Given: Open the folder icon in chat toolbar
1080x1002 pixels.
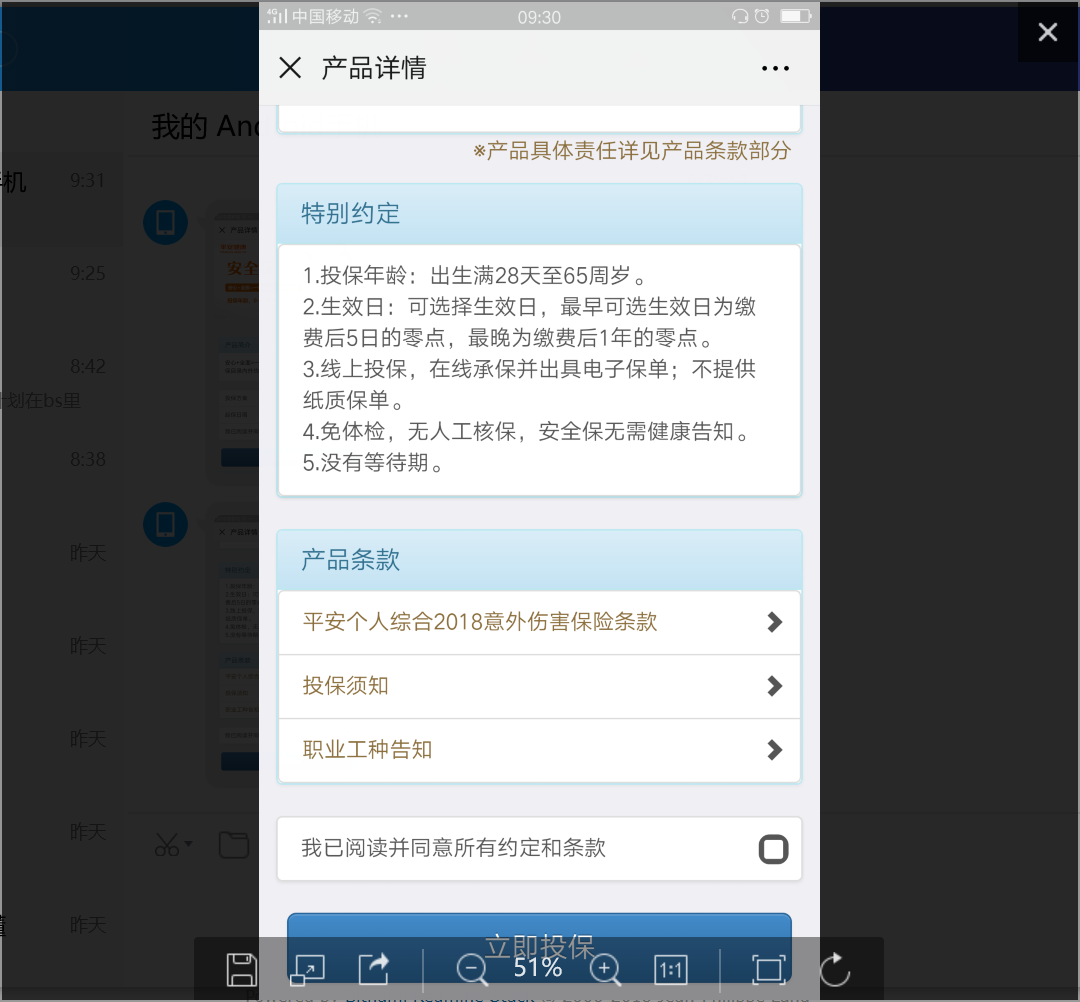Looking at the screenshot, I should pos(233,845).
